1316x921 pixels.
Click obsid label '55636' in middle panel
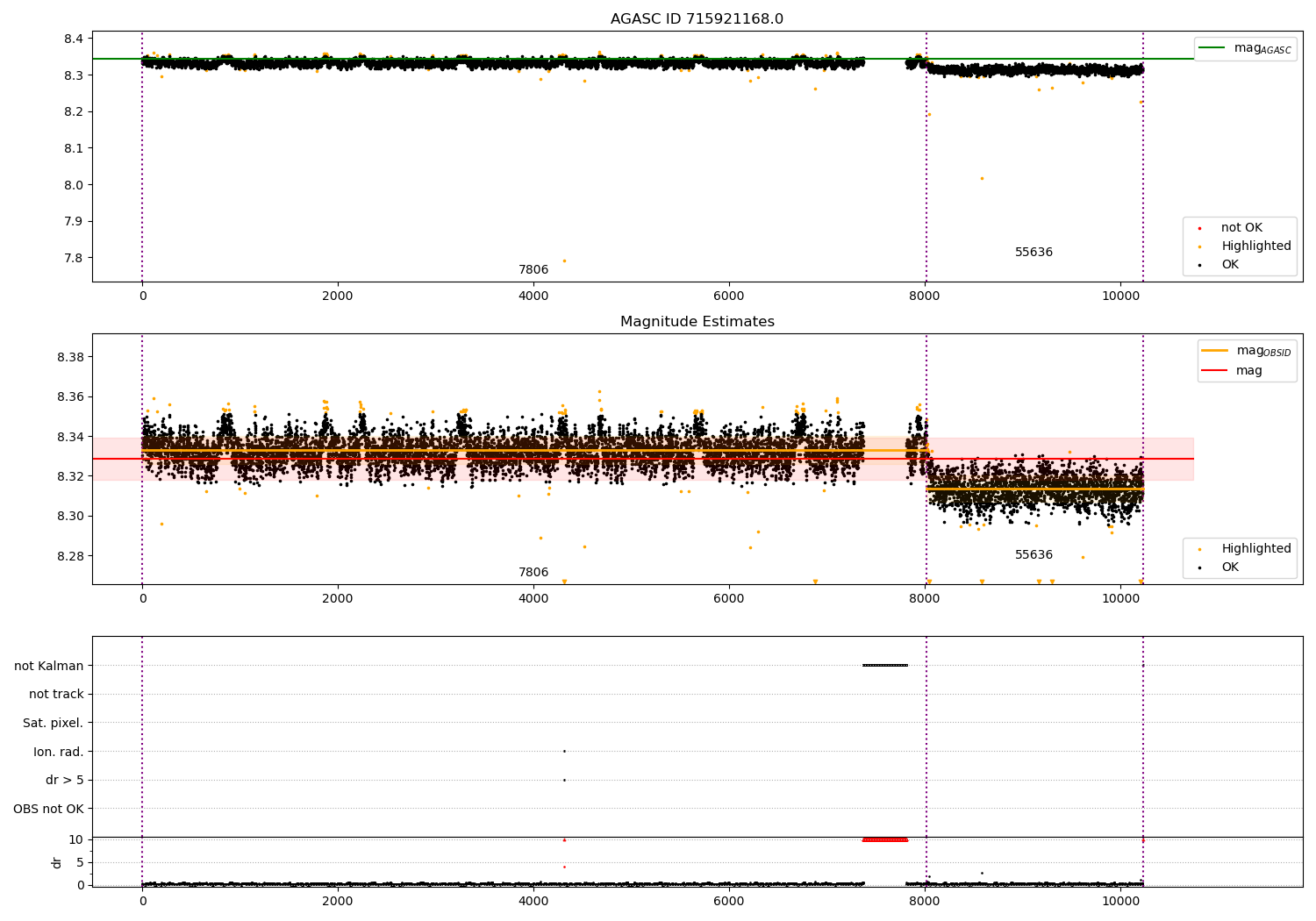(x=1033, y=555)
